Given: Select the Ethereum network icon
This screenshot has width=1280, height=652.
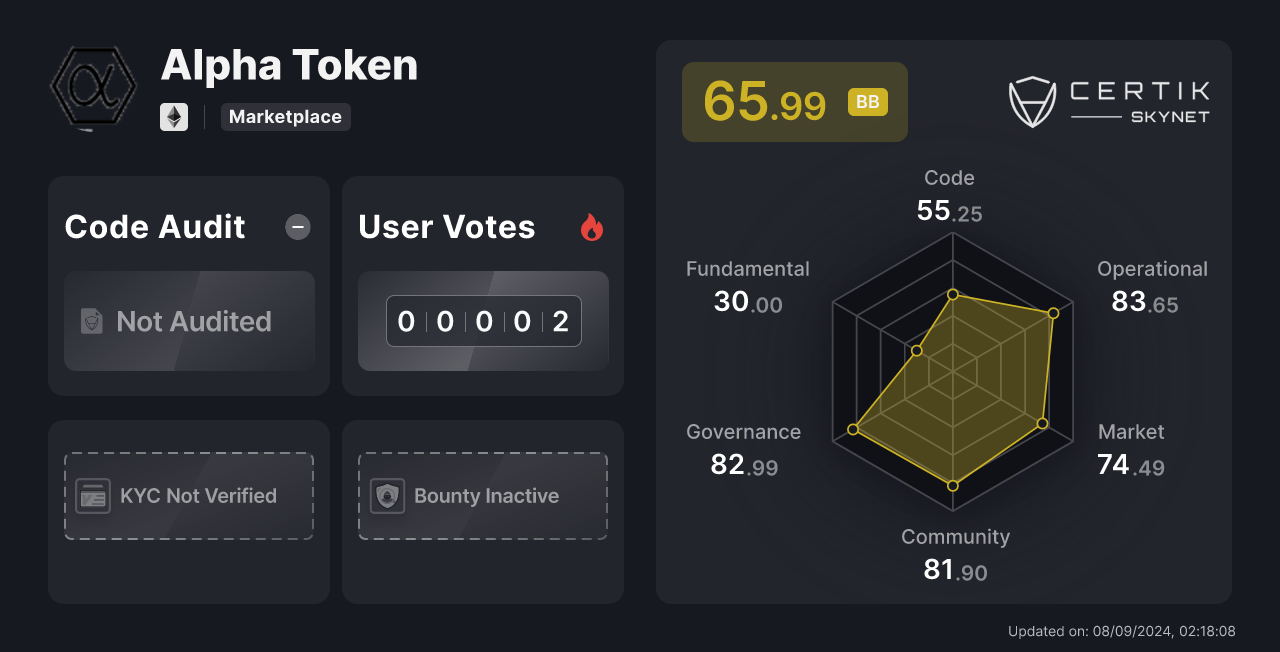Looking at the screenshot, I should coord(174,117).
